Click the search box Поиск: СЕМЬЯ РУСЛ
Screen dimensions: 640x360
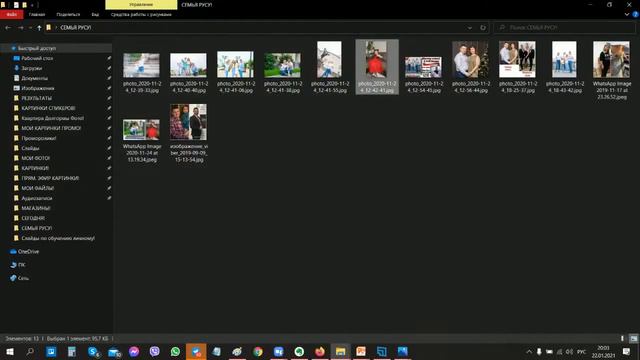tap(565, 28)
